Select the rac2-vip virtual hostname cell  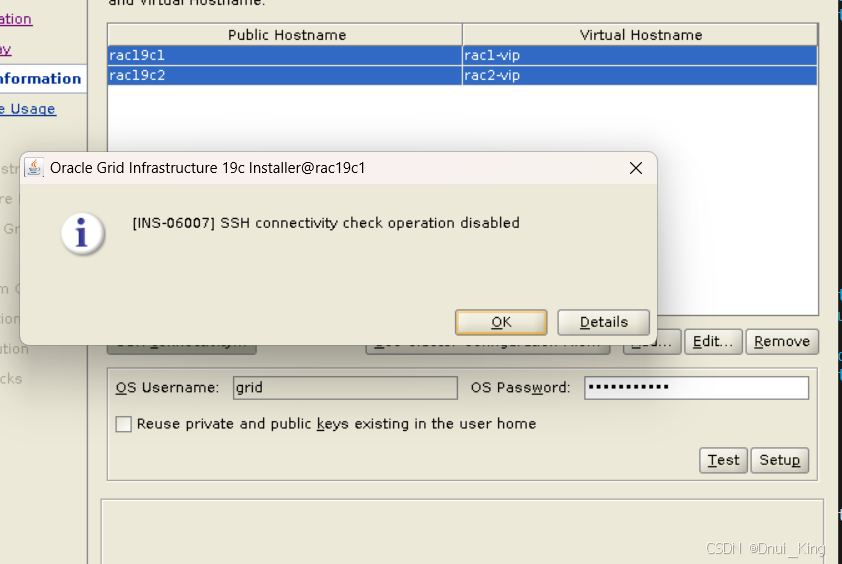tap(640, 75)
